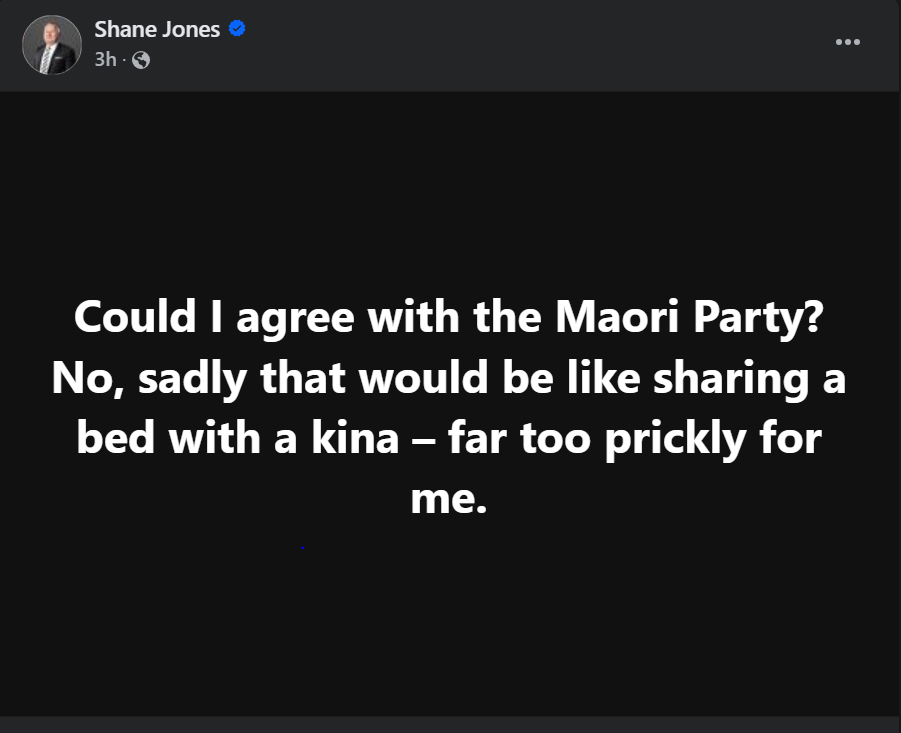Click the blue verified badge beside Shane Jones
Image resolution: width=901 pixels, height=733 pixels.
coord(237,28)
